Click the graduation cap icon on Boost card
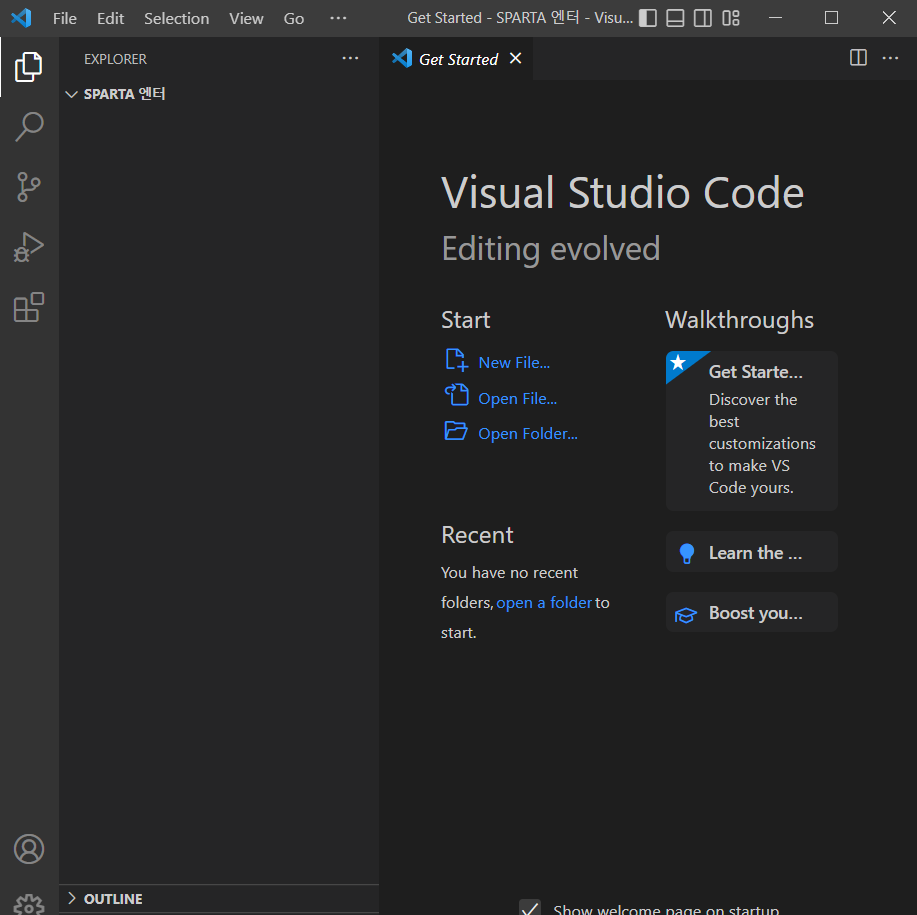917x915 pixels. 685,615
